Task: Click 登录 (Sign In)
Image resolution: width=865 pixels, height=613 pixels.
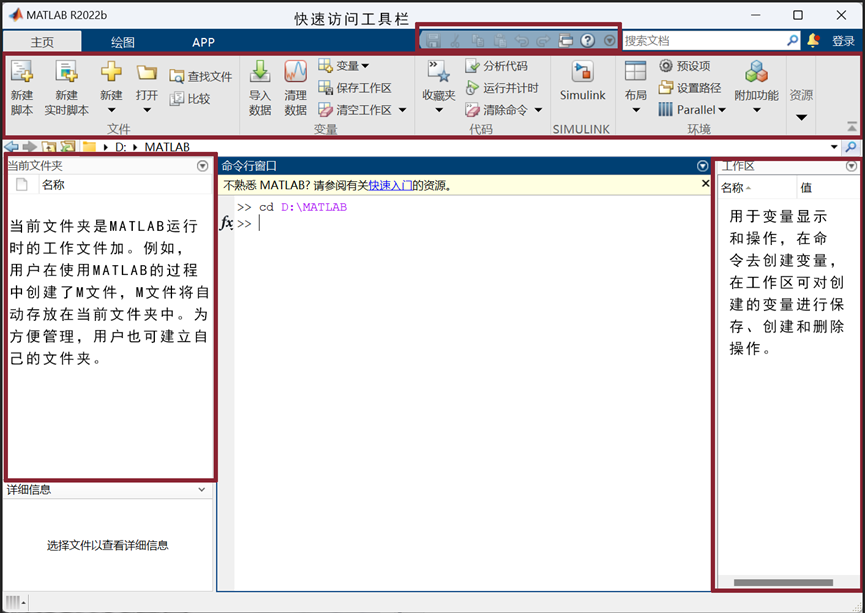Action: [x=843, y=40]
